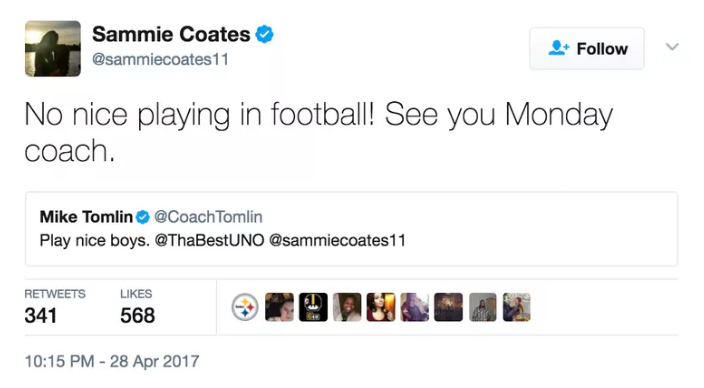Image resolution: width=704 pixels, height=388 pixels.
Task: Click Sammie Coates profile picture
Action: (53, 48)
